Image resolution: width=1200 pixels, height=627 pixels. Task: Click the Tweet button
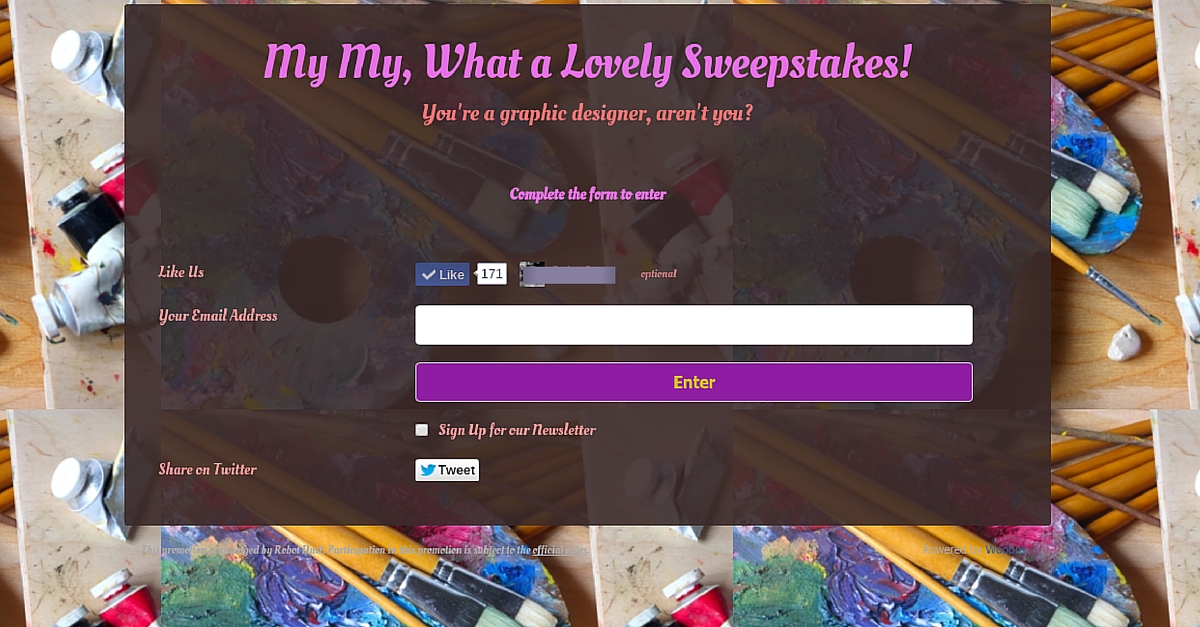[x=447, y=470]
